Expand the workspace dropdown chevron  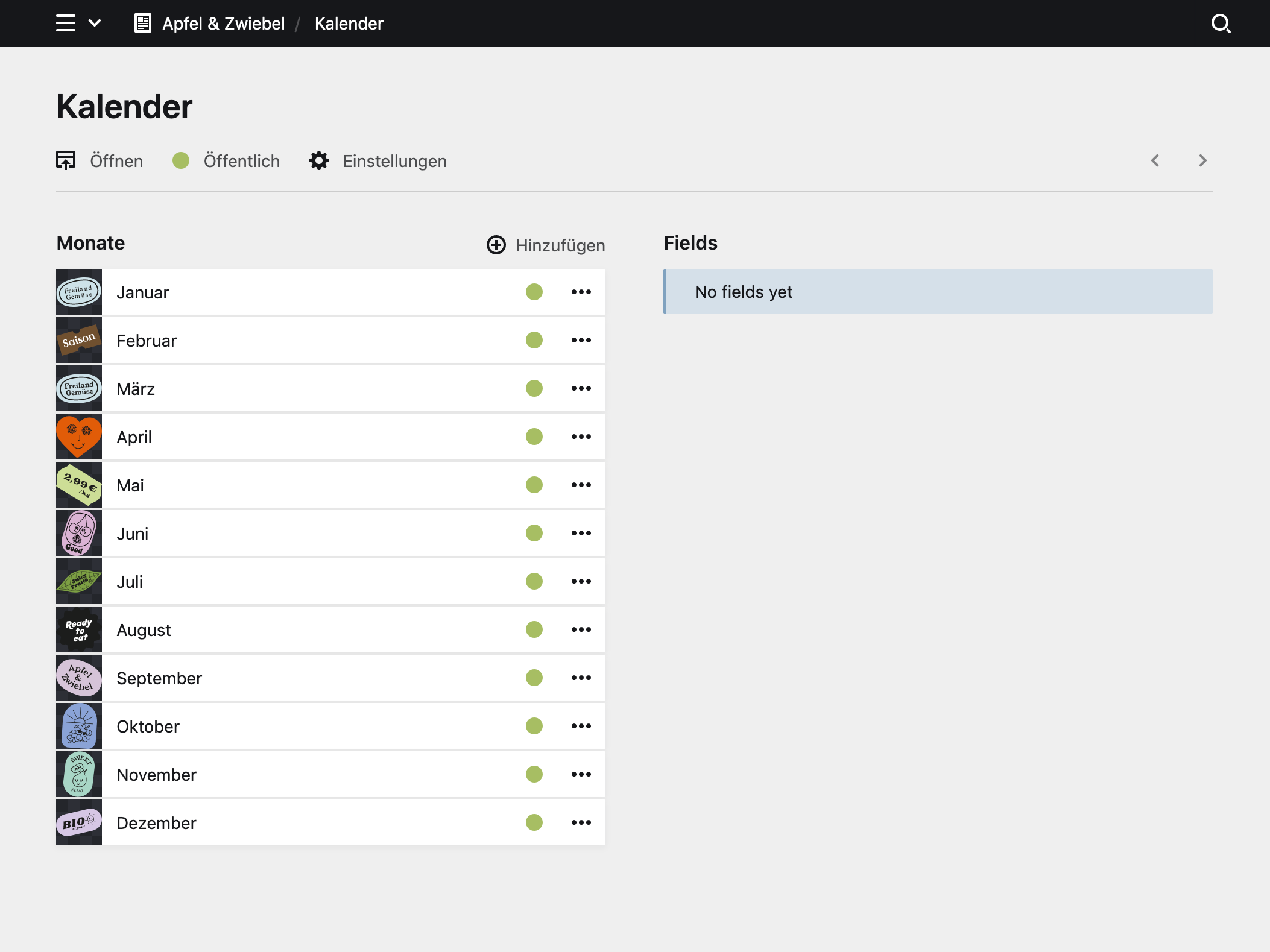[95, 24]
